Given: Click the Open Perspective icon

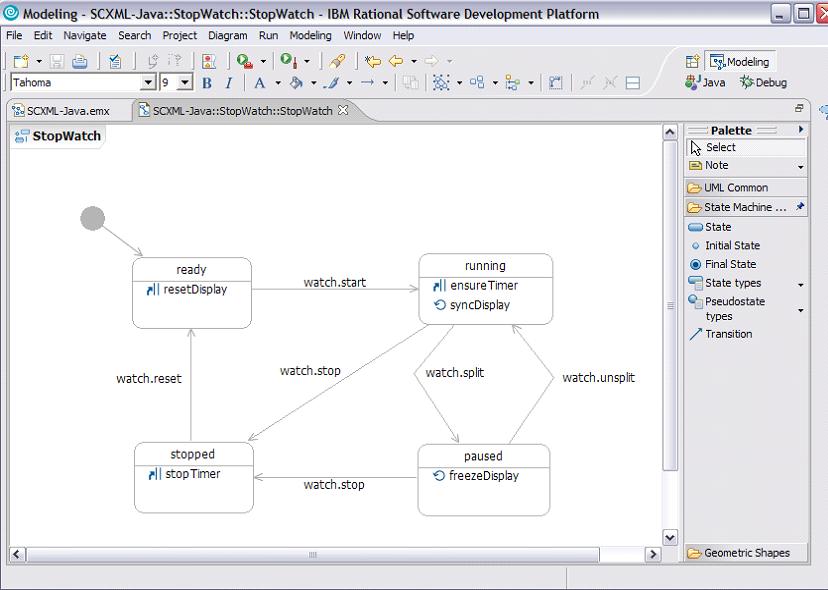Looking at the screenshot, I should (x=692, y=62).
